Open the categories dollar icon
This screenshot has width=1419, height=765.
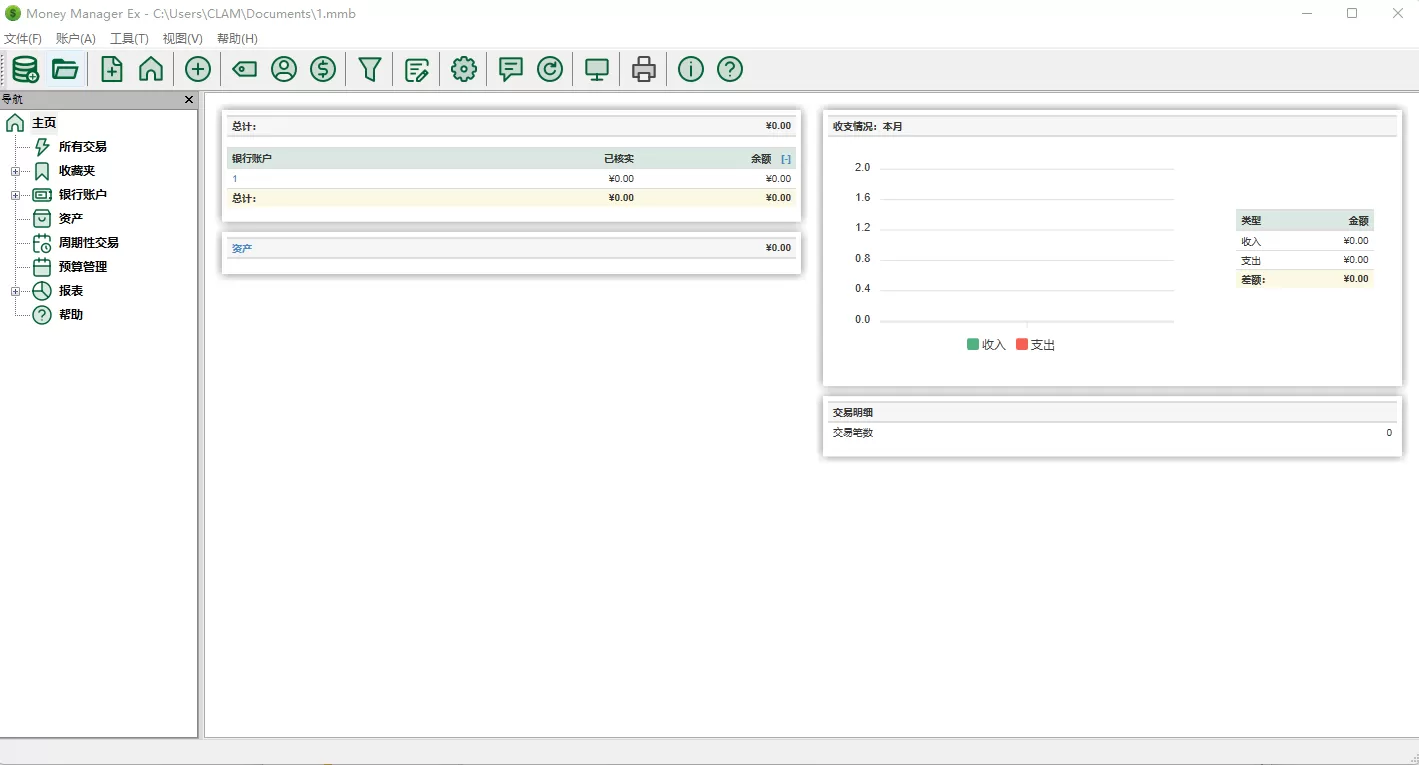(322, 69)
